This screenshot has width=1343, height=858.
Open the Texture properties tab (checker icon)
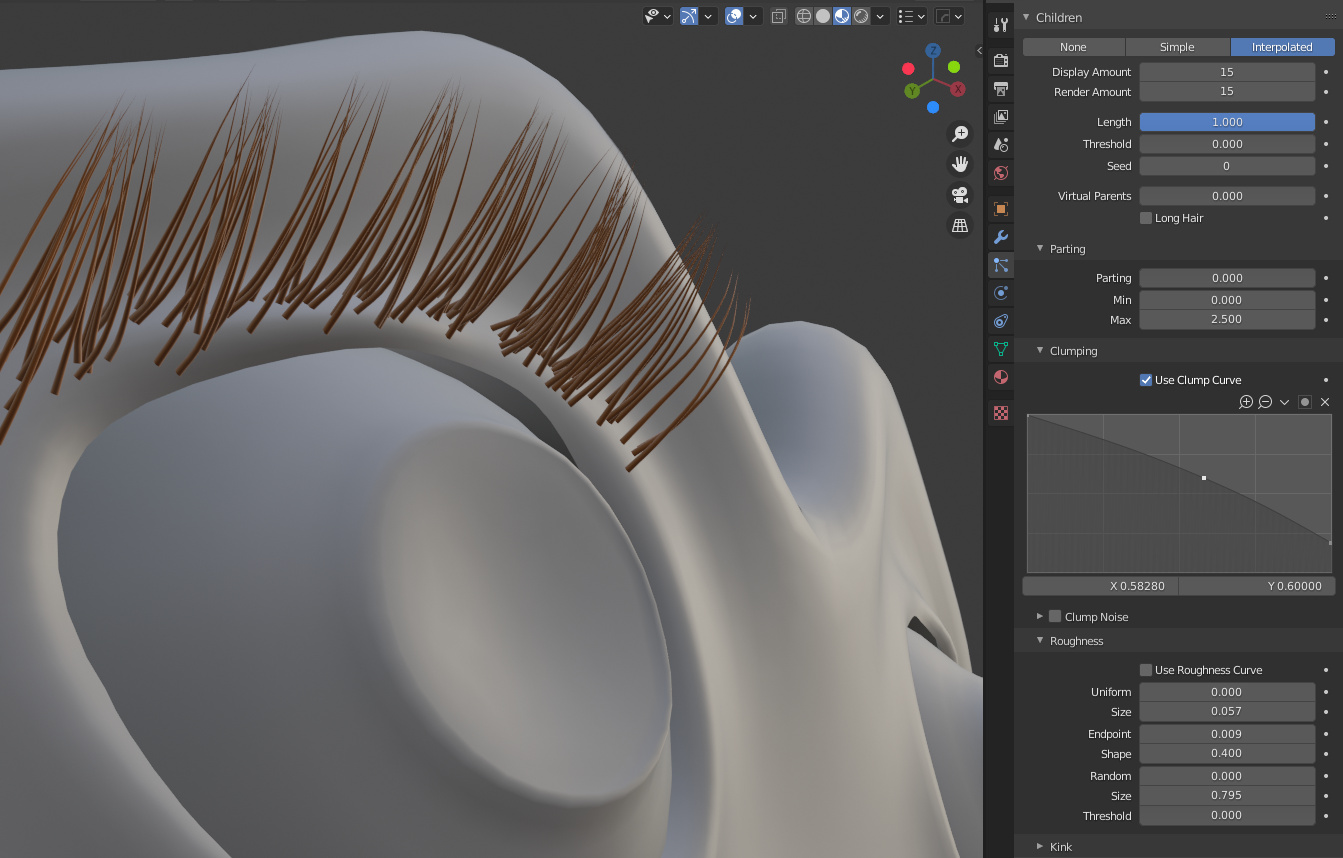coord(1000,412)
